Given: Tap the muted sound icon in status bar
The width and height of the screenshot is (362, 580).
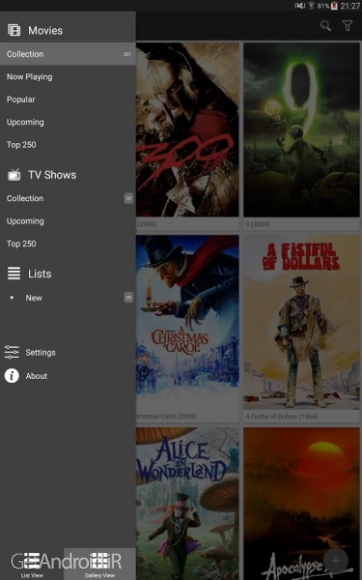Looking at the screenshot, I should tap(300, 6).
